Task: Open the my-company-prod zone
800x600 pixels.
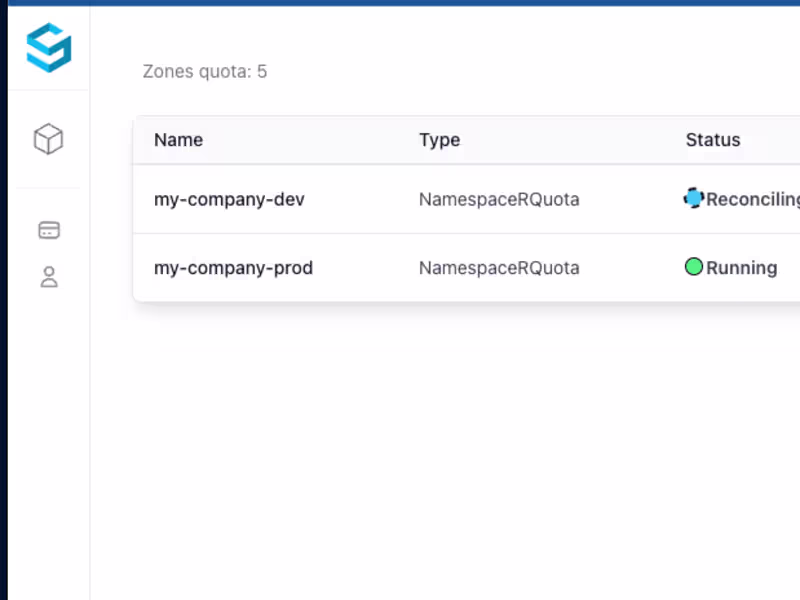Action: pyautogui.click(x=233, y=268)
